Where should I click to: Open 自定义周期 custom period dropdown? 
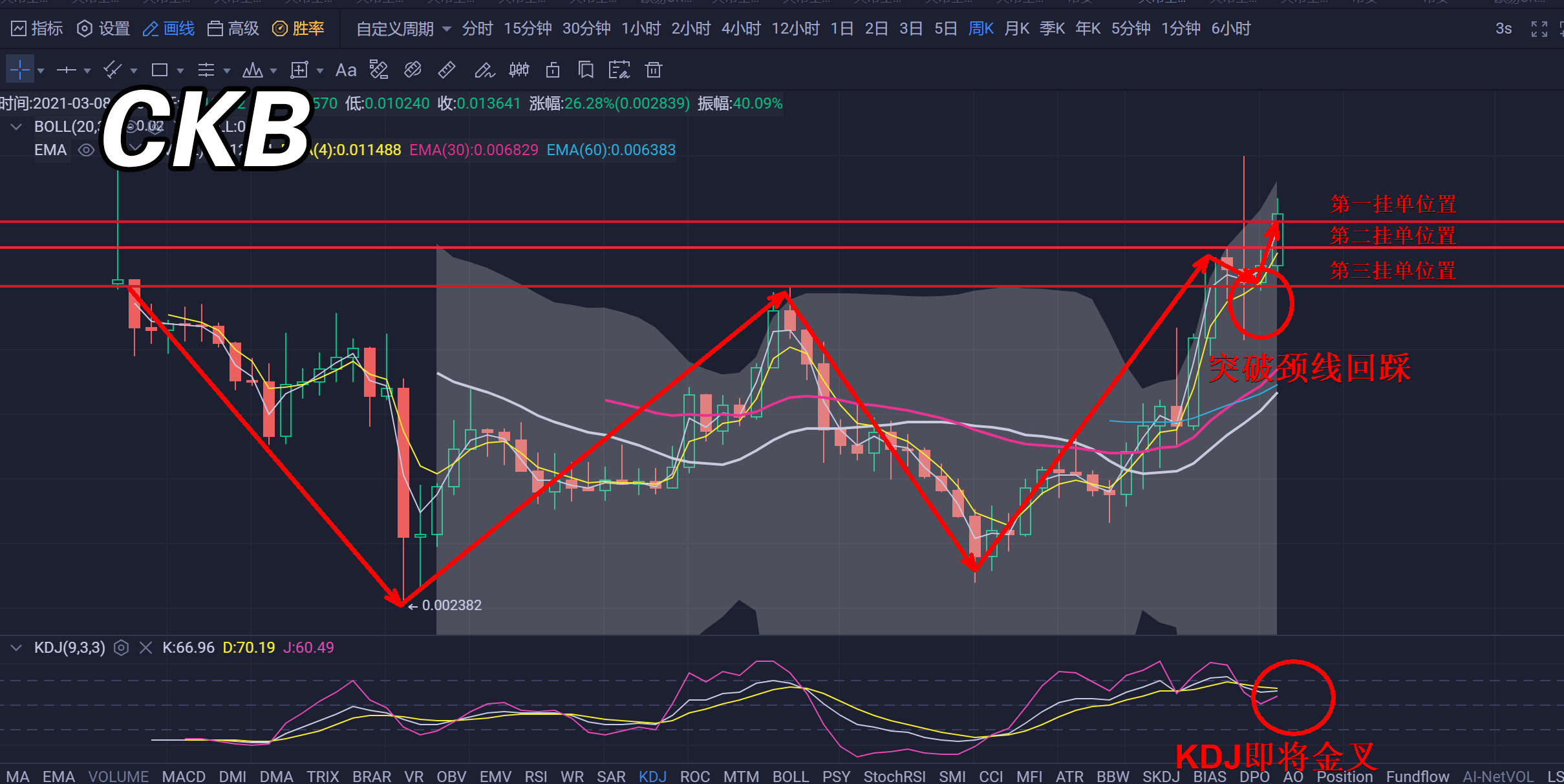[403, 28]
